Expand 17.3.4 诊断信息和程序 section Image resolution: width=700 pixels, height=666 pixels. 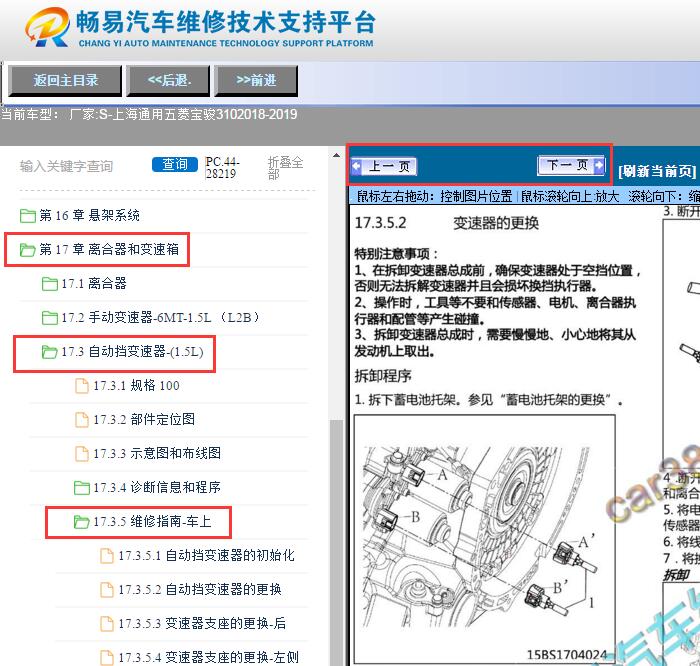coord(157,487)
